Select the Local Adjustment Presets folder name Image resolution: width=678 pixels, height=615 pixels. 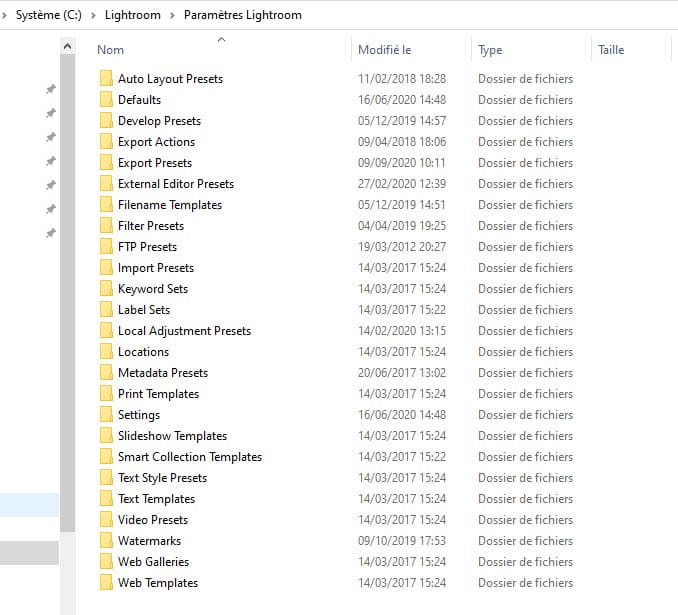tap(184, 330)
